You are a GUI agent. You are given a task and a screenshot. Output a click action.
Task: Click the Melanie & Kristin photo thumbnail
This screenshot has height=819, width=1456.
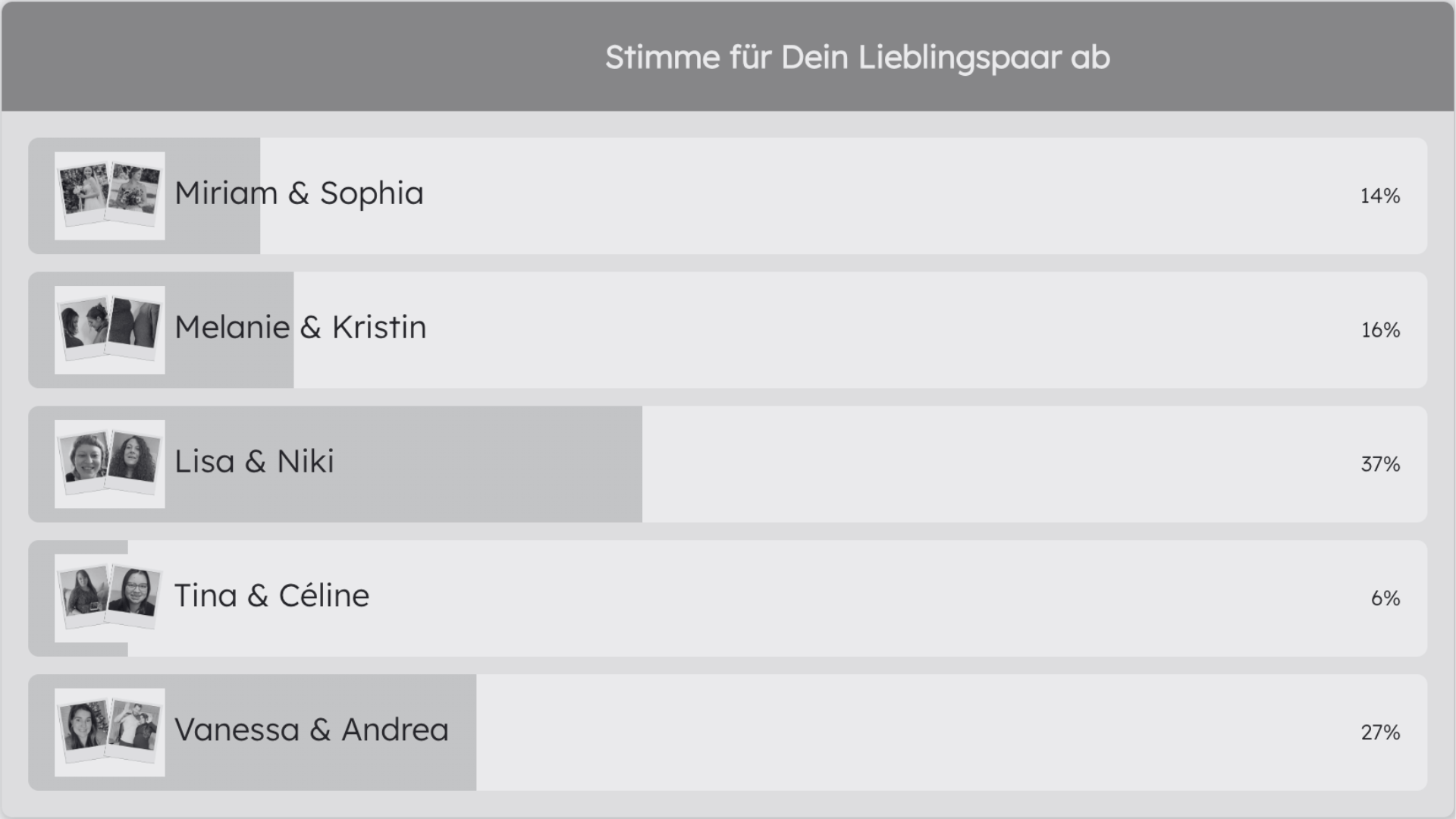click(x=110, y=330)
